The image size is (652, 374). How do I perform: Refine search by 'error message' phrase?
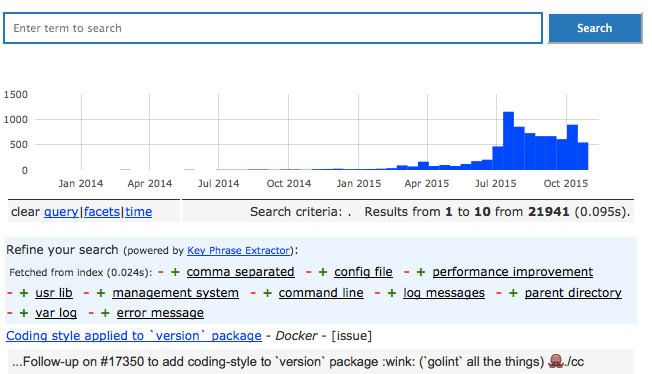click(160, 313)
